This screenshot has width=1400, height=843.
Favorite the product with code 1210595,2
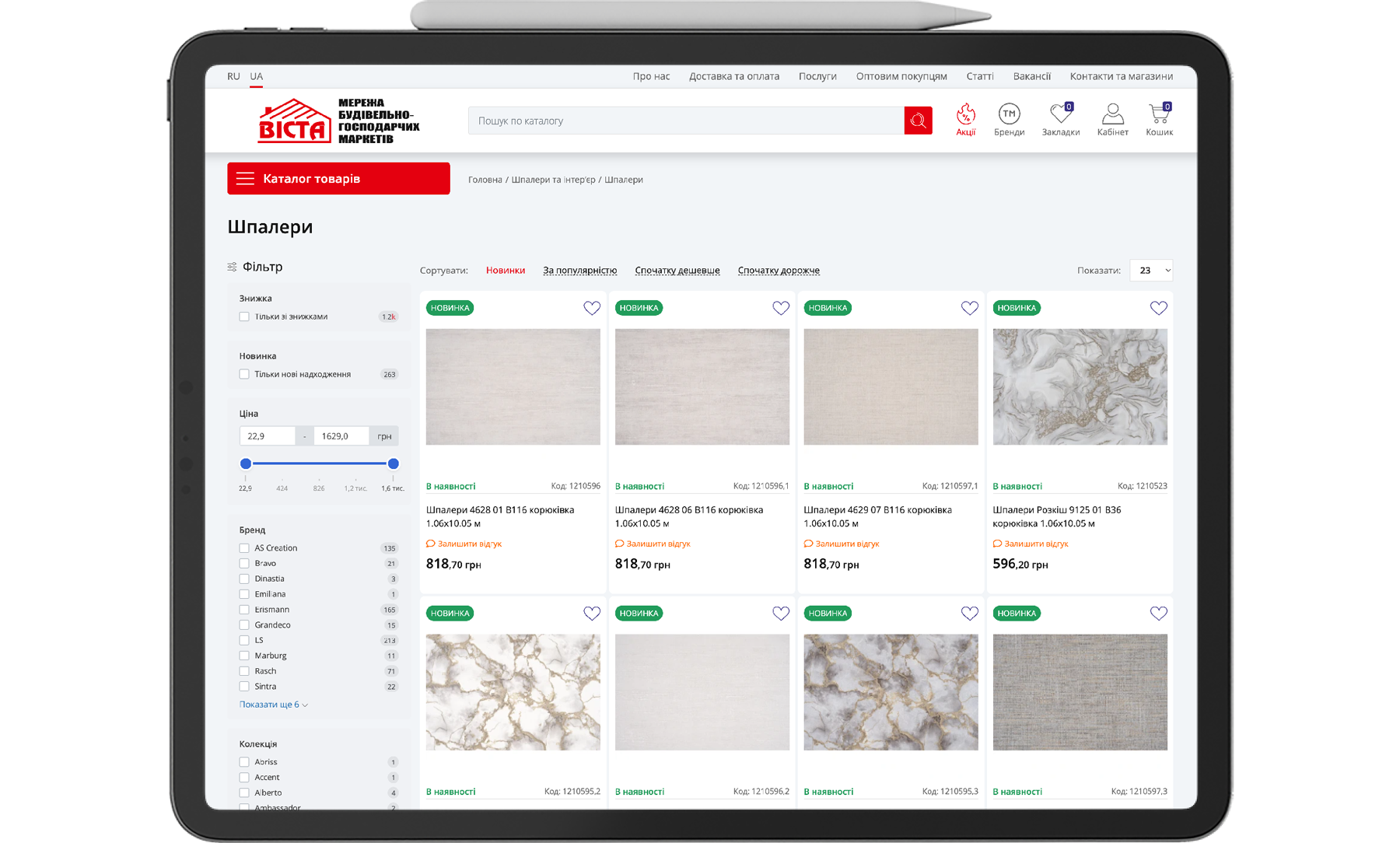(x=592, y=614)
